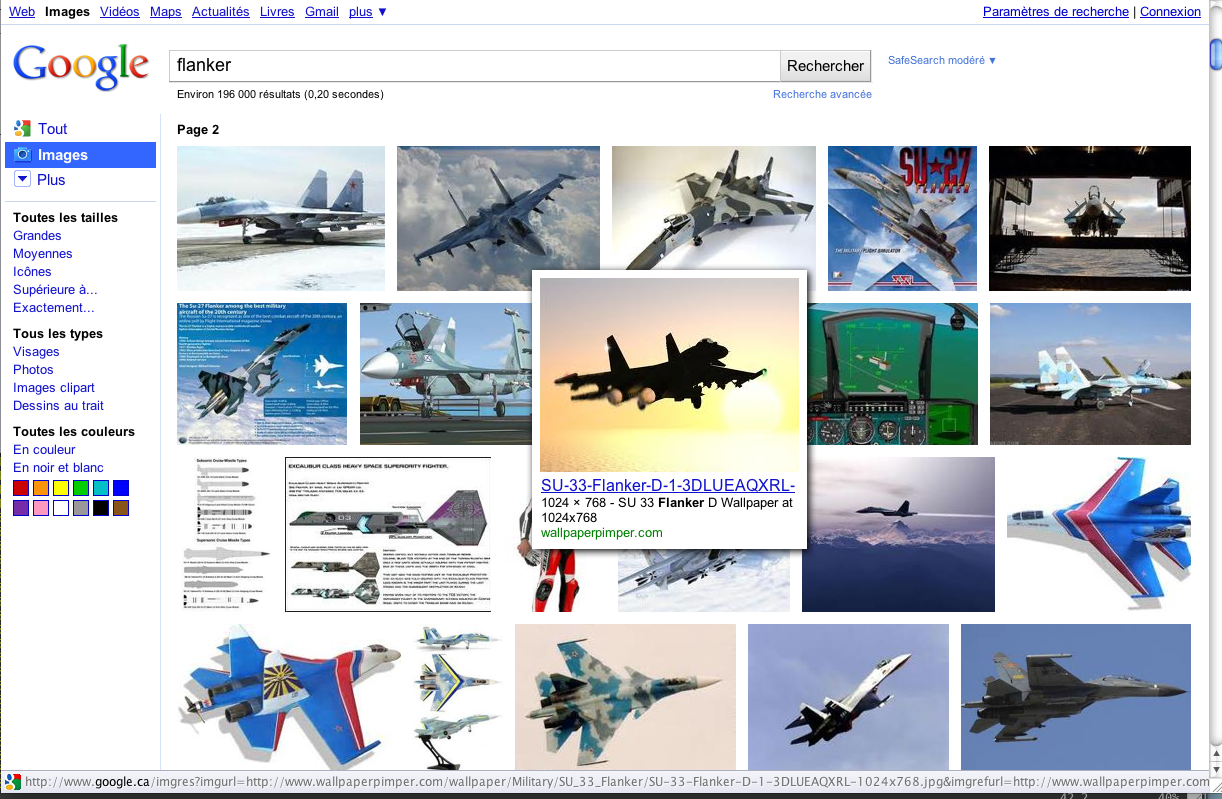Viewport: 1222px width, 799px height.
Task: Filter by 'En noir et blanc'
Action: pyautogui.click(x=58, y=468)
